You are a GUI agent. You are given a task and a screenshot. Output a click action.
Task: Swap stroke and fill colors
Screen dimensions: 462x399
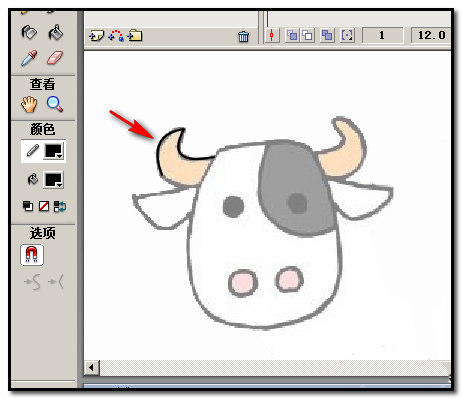click(60, 206)
